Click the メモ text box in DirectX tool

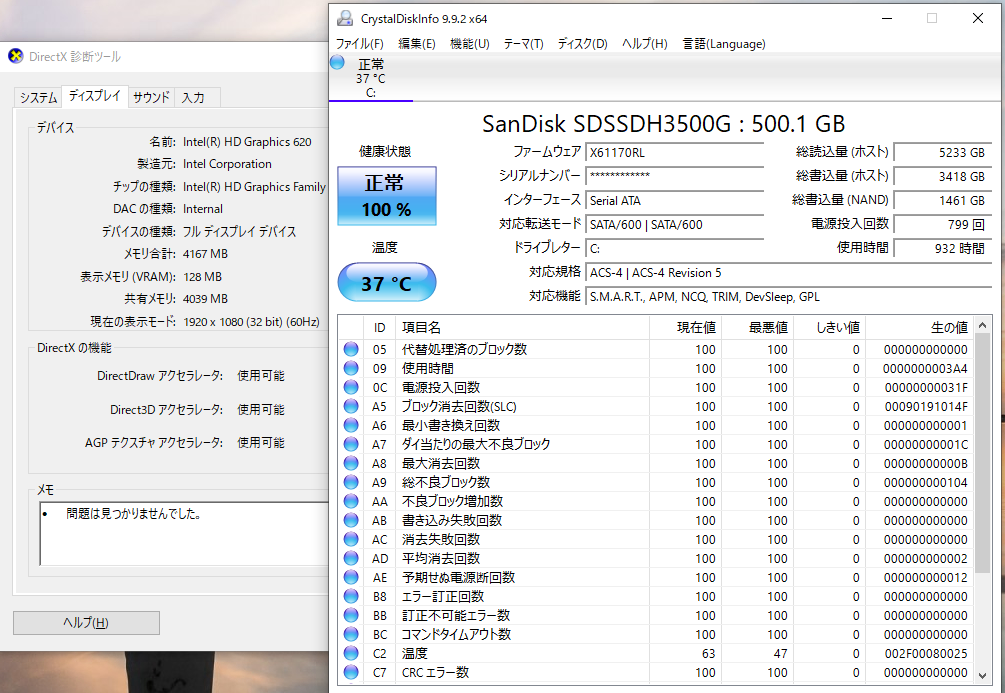(x=185, y=533)
